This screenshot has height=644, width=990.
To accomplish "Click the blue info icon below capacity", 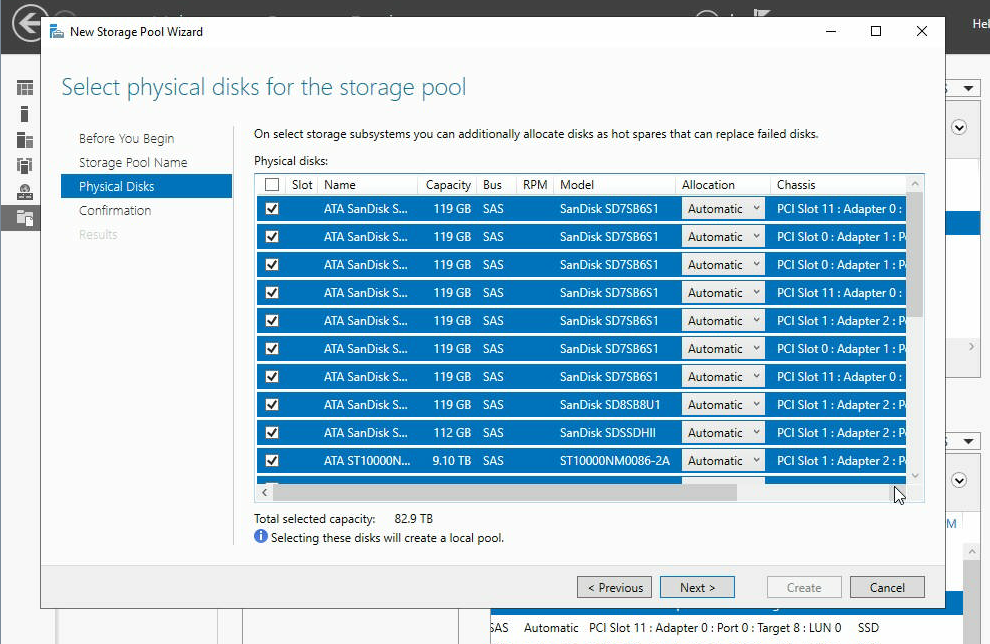I will coord(261,537).
